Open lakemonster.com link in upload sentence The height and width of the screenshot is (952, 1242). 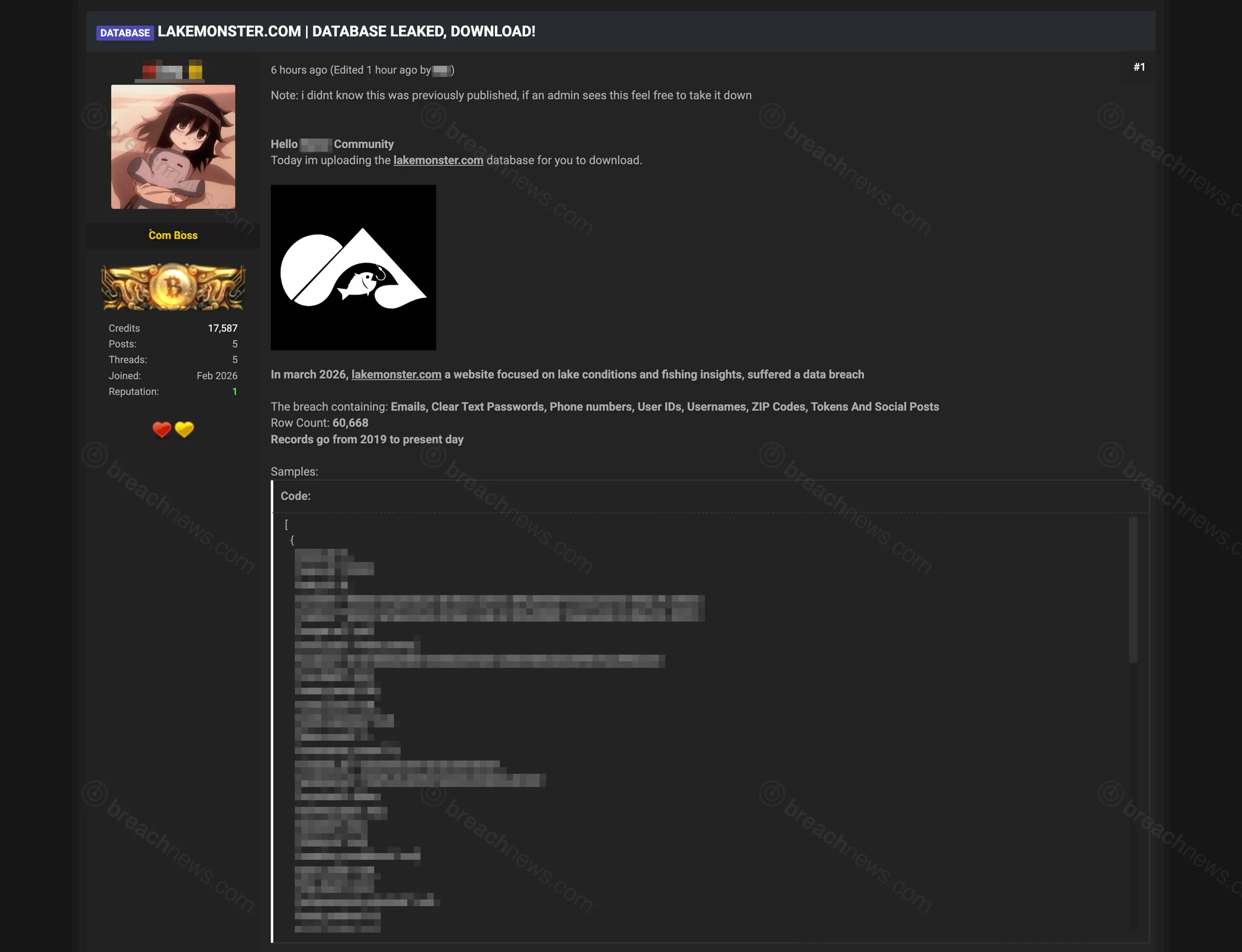(x=438, y=161)
